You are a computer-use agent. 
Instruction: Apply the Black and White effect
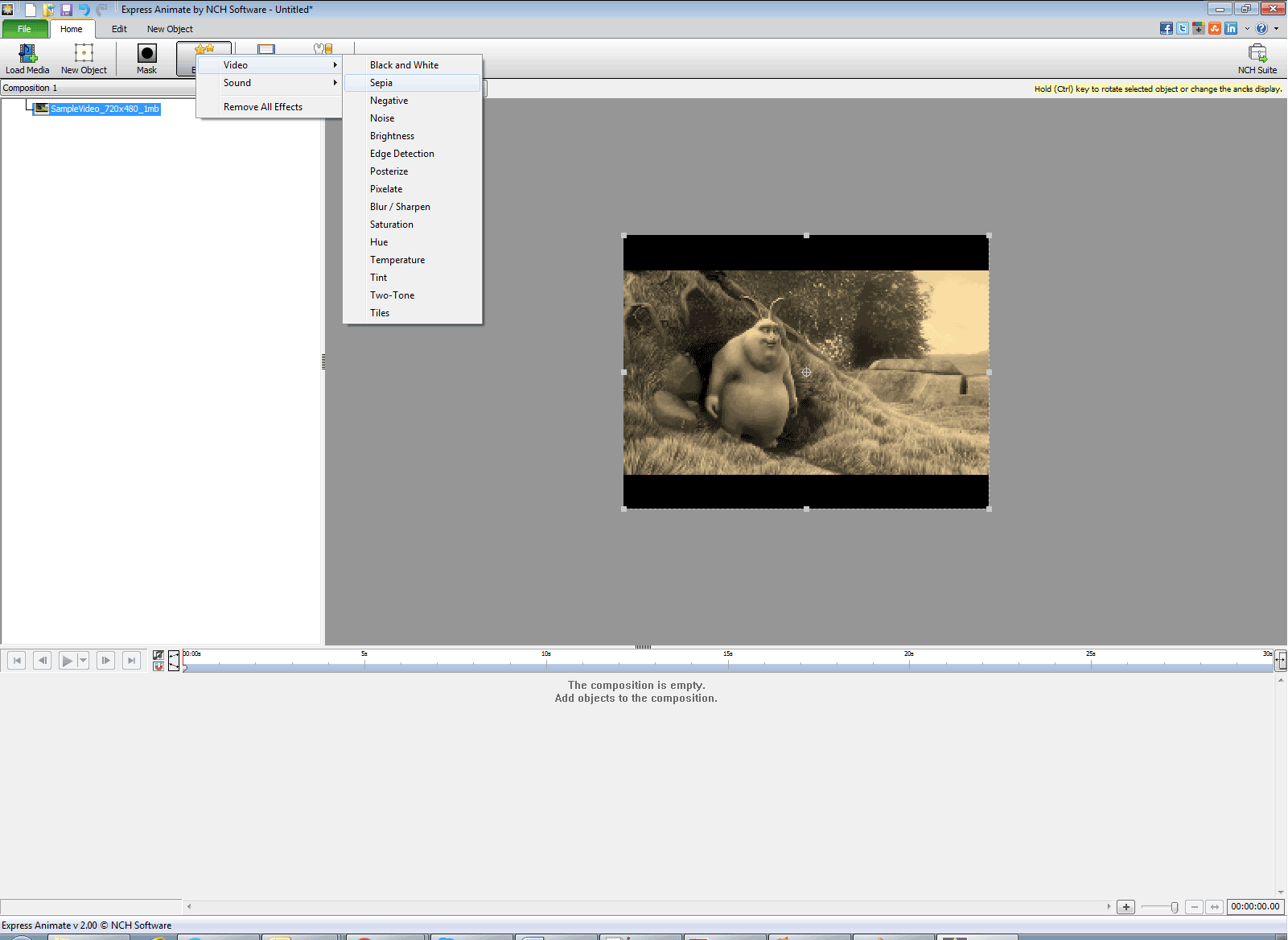(413, 65)
